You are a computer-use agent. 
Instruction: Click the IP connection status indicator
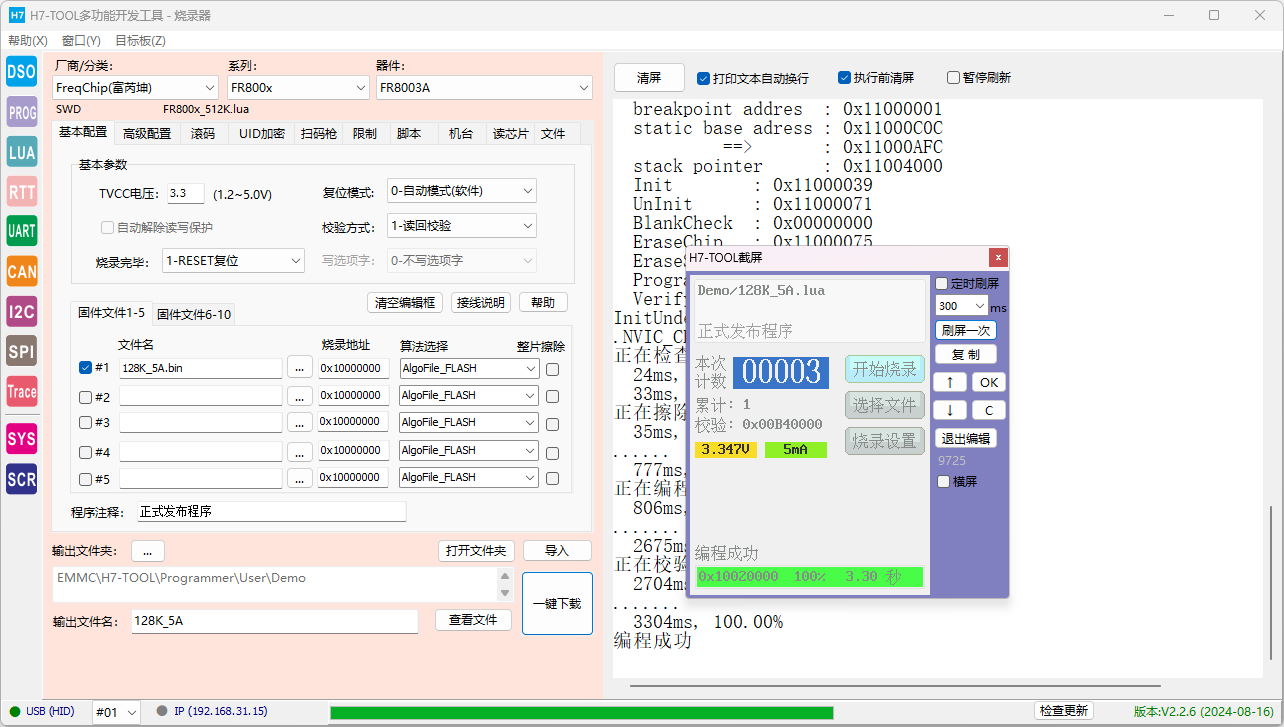[x=212, y=711]
